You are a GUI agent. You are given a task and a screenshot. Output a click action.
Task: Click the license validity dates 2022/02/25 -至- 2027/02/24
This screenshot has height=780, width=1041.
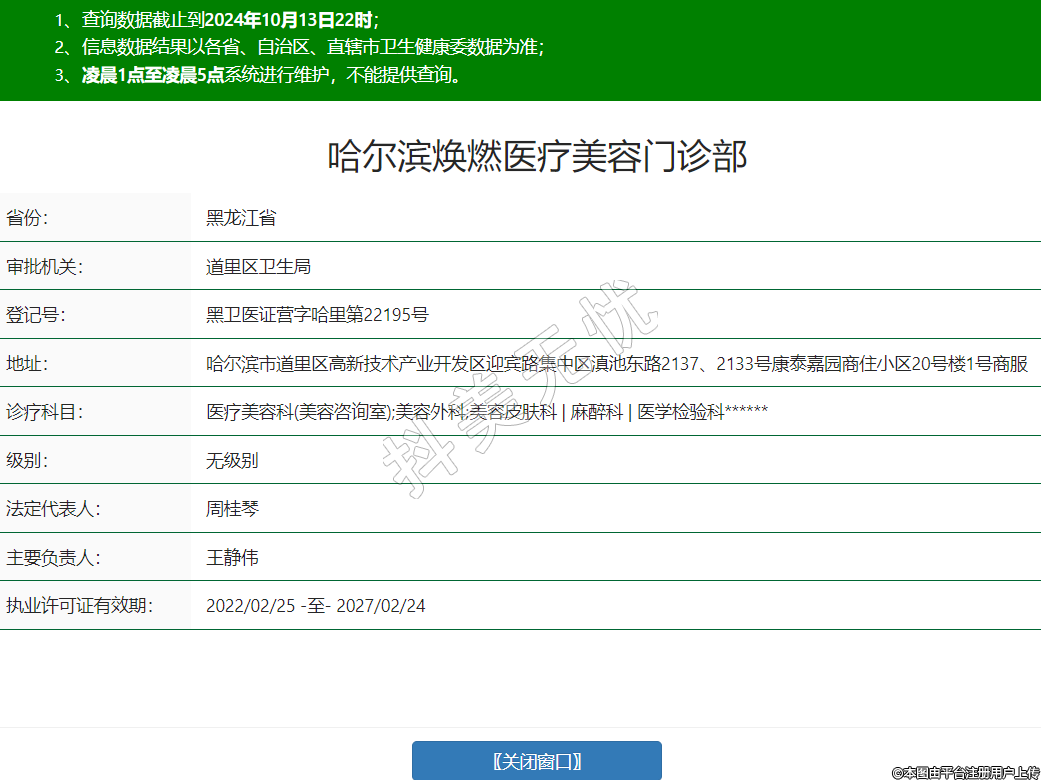tap(315, 606)
